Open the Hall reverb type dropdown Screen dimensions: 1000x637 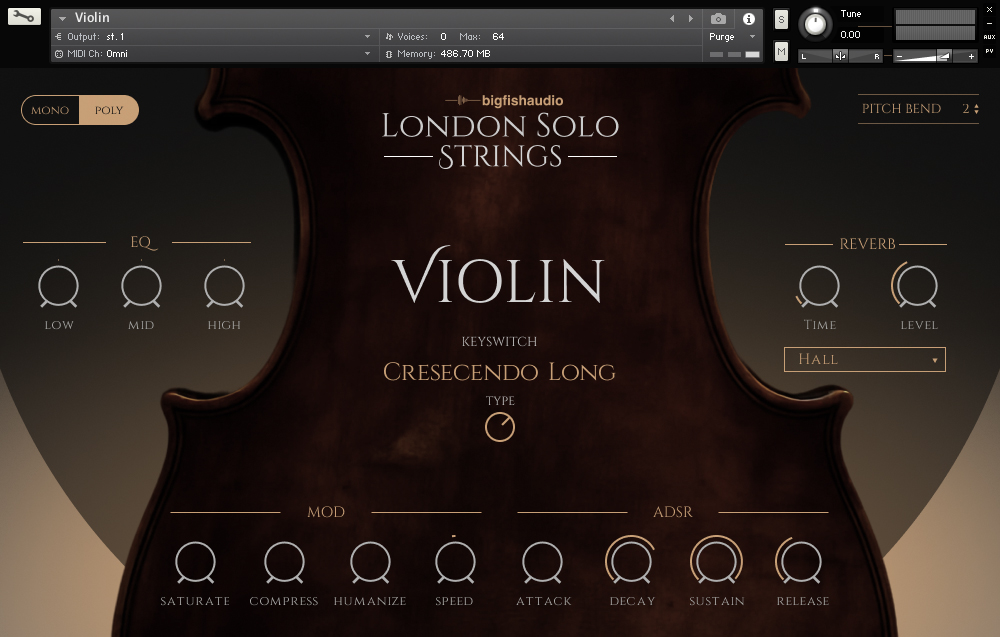(864, 360)
